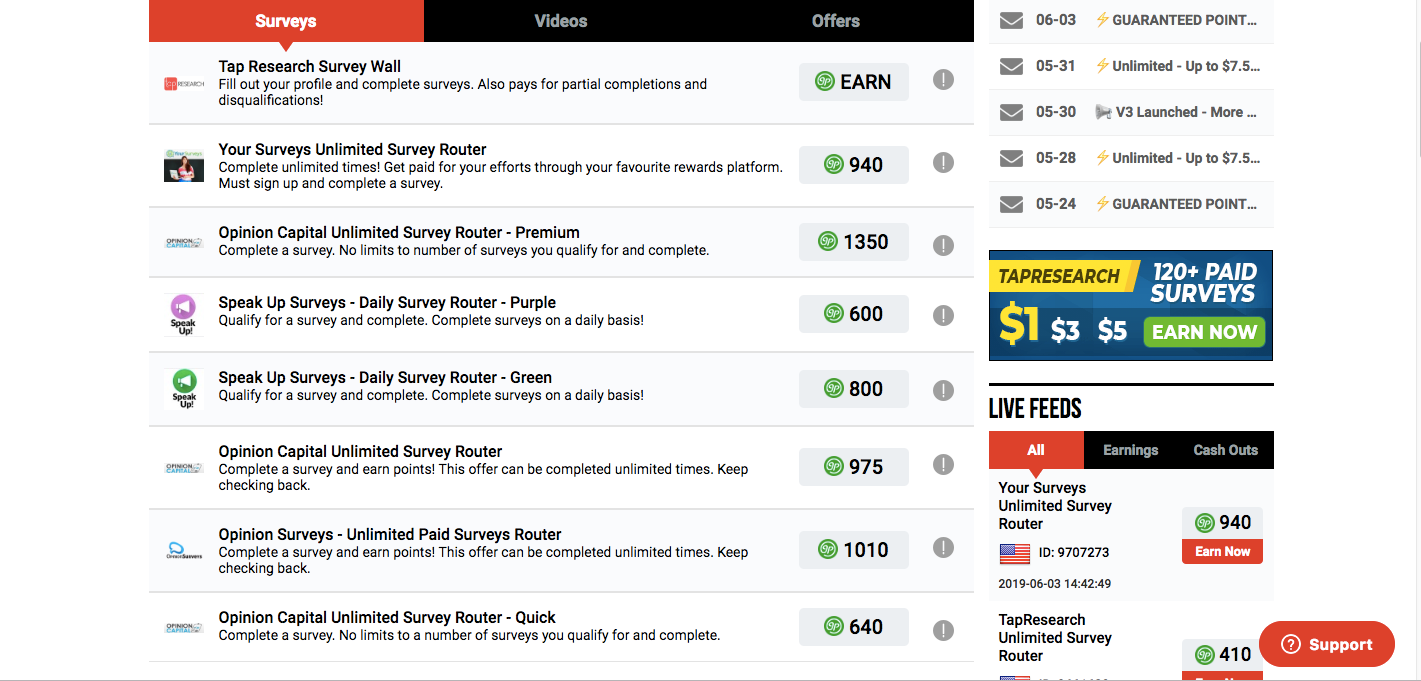This screenshot has height=681, width=1421.
Task: Click the 940 points badge in Live Feeds
Action: (x=1222, y=522)
